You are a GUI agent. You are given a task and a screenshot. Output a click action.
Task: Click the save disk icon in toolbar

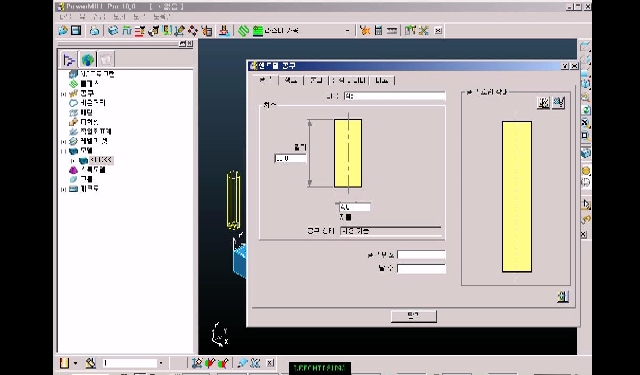pyautogui.click(x=76, y=30)
